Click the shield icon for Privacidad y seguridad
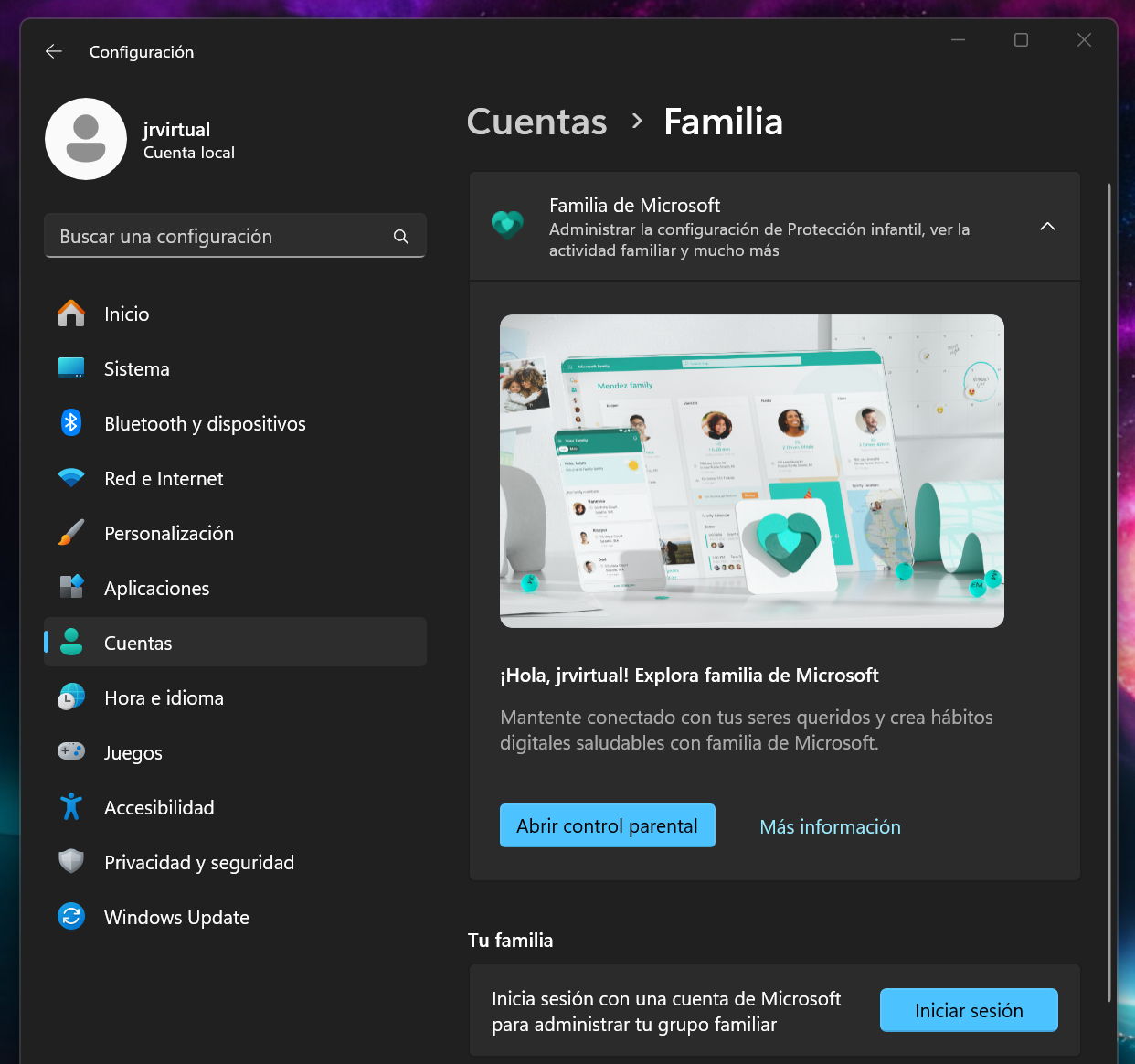 click(71, 861)
